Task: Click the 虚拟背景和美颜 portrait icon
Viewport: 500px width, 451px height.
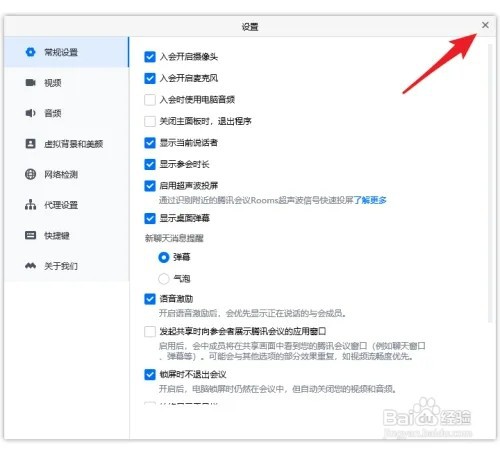Action: pyautogui.click(x=30, y=144)
